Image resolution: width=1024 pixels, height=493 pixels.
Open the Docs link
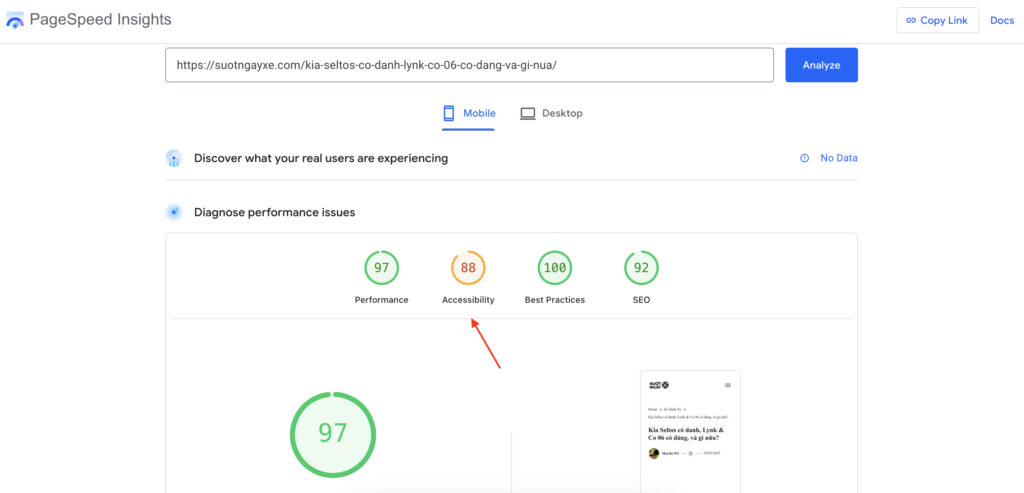pyautogui.click(x=1002, y=20)
